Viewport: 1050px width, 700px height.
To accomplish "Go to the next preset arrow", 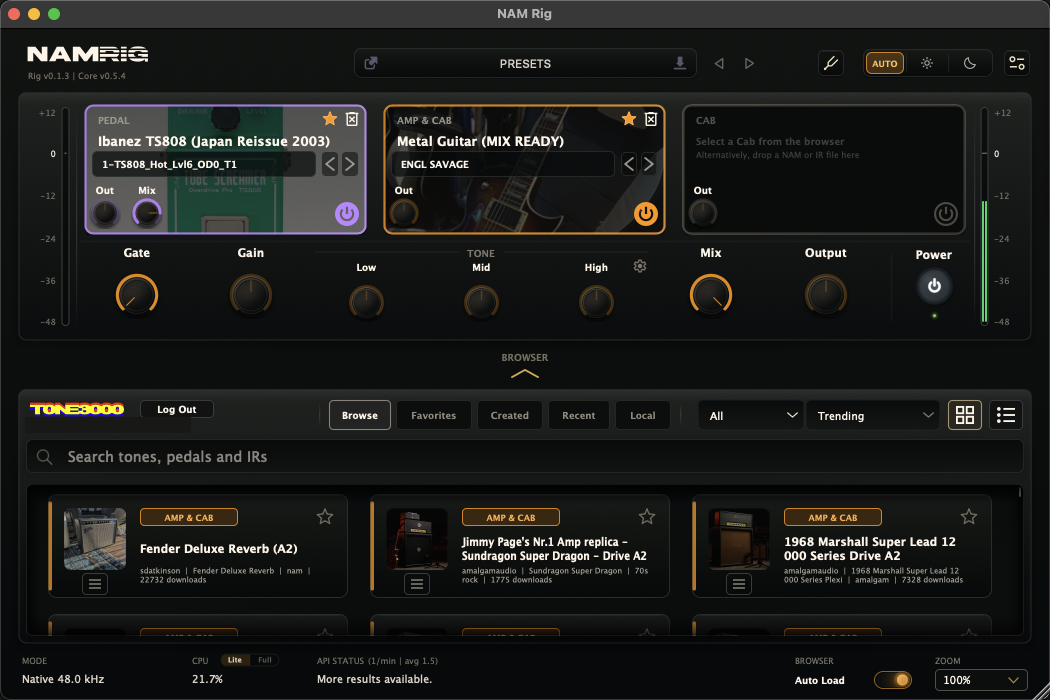I will [x=749, y=64].
